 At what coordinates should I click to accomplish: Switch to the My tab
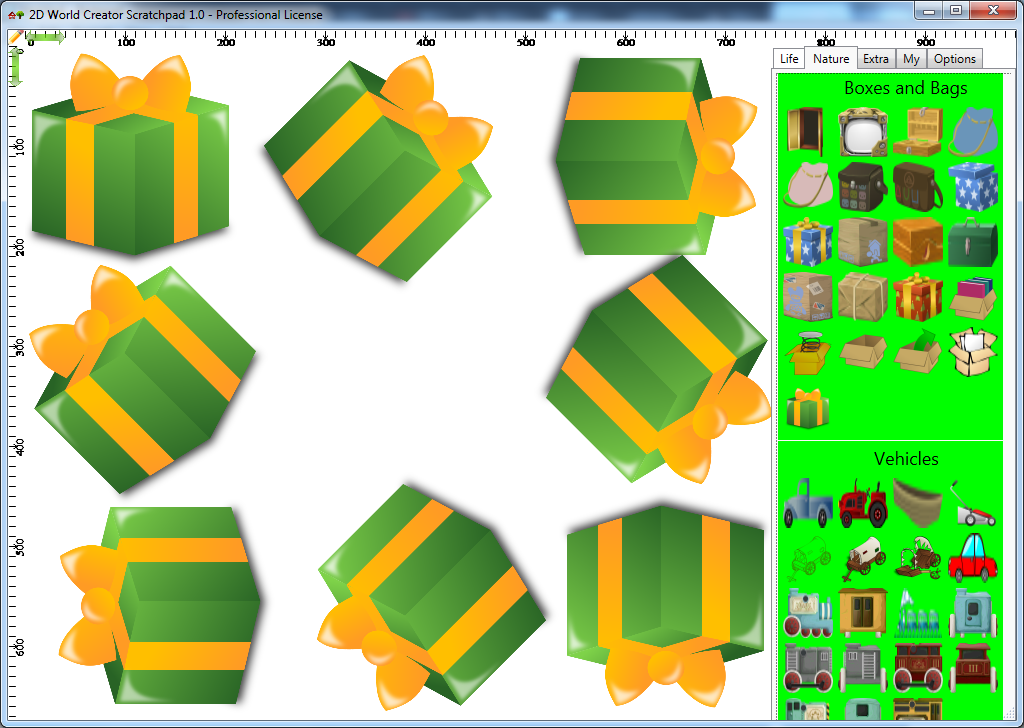click(x=911, y=59)
